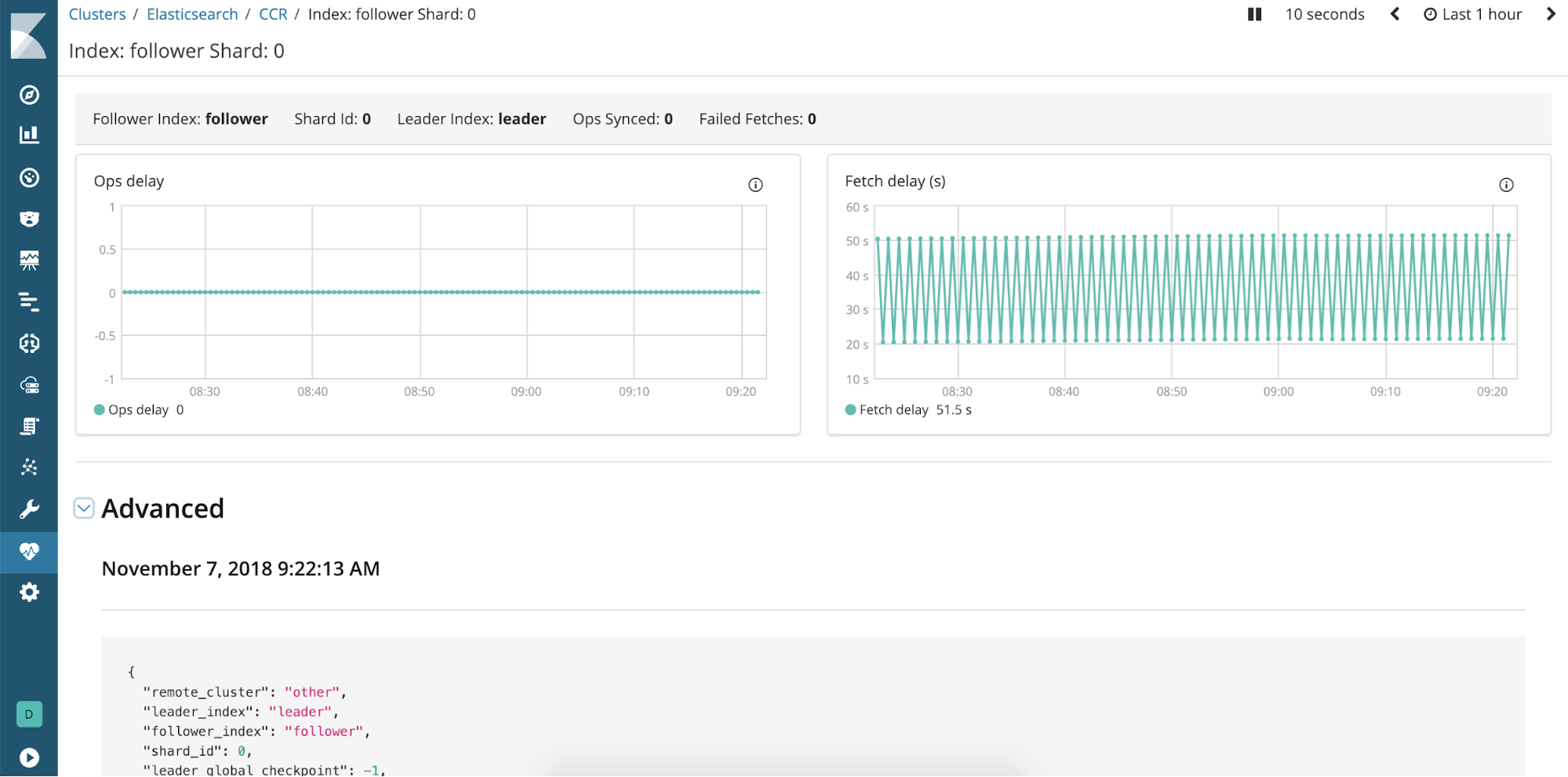Pause the auto-refresh with the pause control
The width and height of the screenshot is (1568, 777).
click(1253, 13)
